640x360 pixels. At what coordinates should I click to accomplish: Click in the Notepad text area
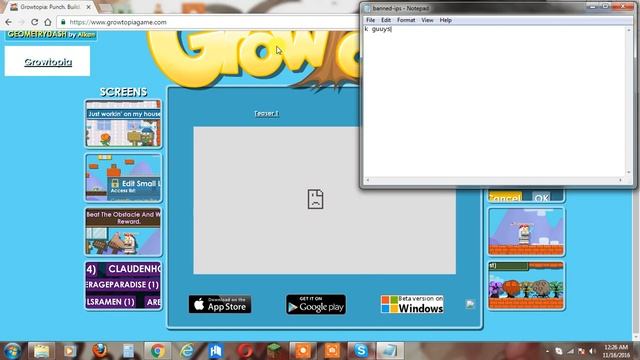point(494,102)
